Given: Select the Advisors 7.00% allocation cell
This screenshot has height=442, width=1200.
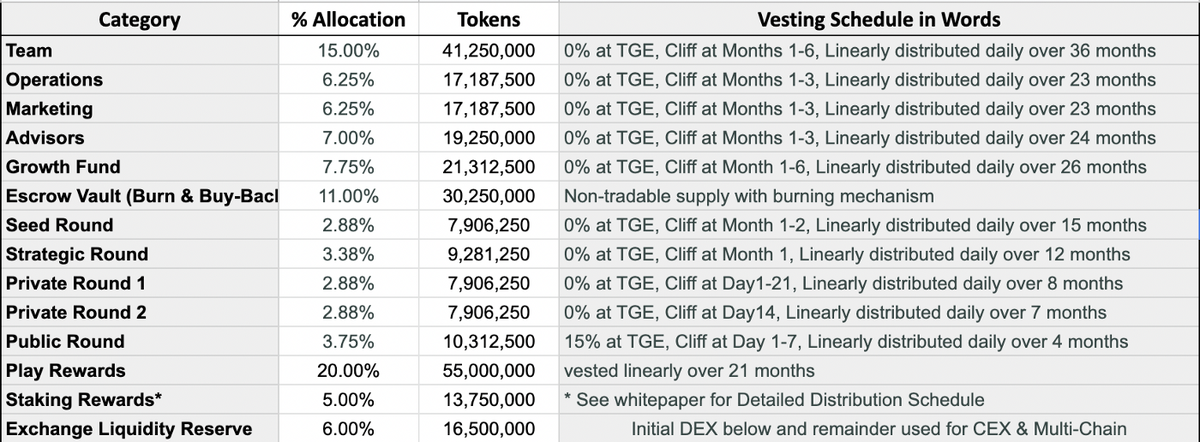Looking at the screenshot, I should [x=347, y=138].
